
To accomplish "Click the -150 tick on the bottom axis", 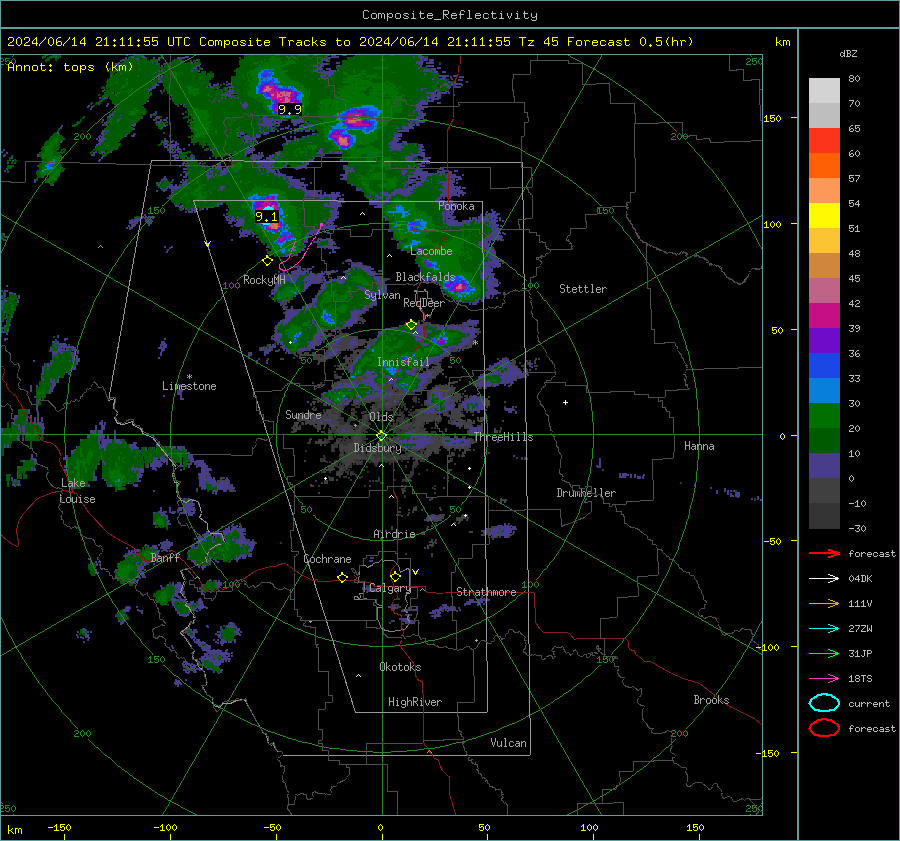I will tap(59, 827).
